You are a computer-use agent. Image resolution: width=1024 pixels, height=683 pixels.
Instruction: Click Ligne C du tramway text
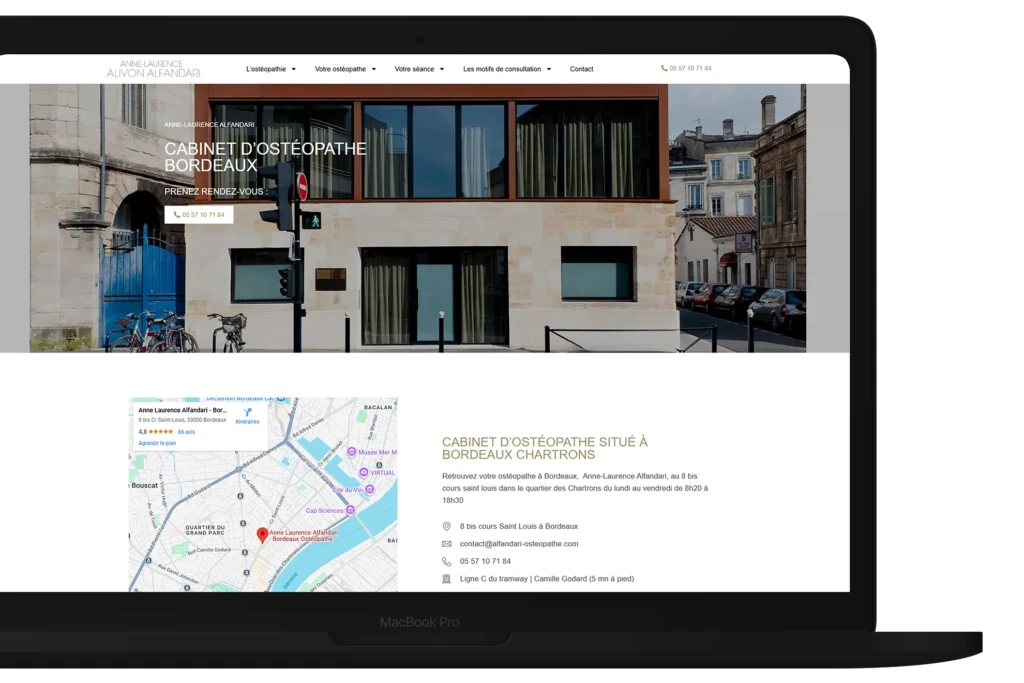click(x=547, y=579)
